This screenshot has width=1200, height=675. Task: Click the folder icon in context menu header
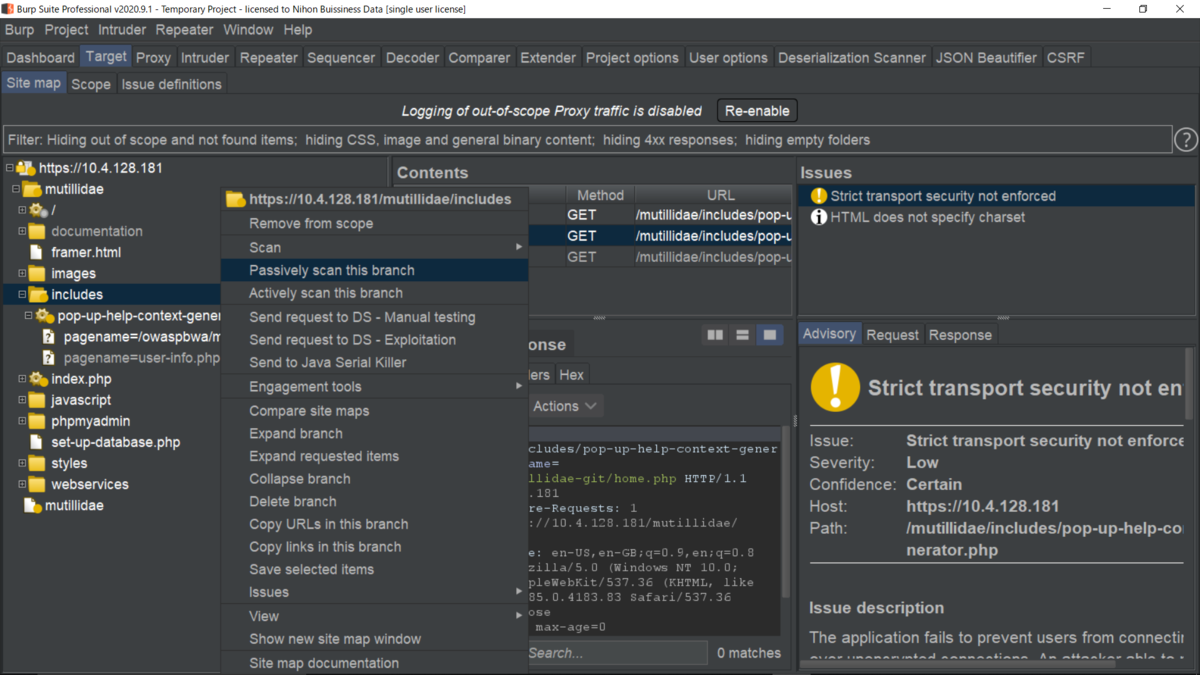tap(235, 199)
